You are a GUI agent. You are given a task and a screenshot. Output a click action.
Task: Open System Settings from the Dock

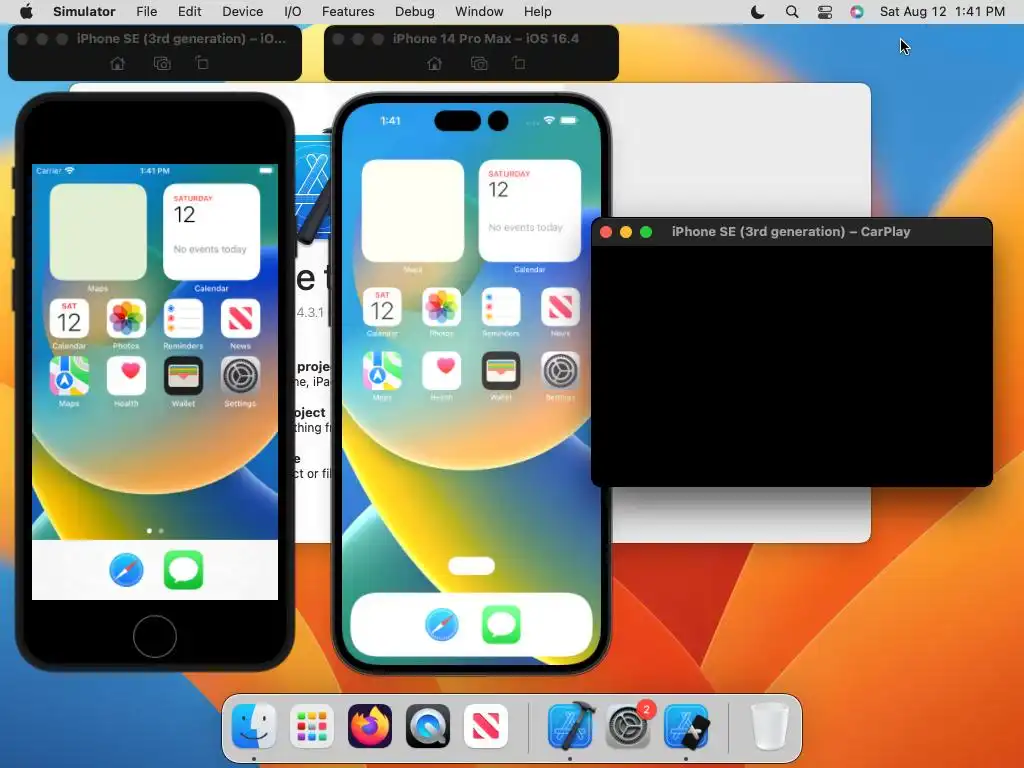(x=628, y=726)
